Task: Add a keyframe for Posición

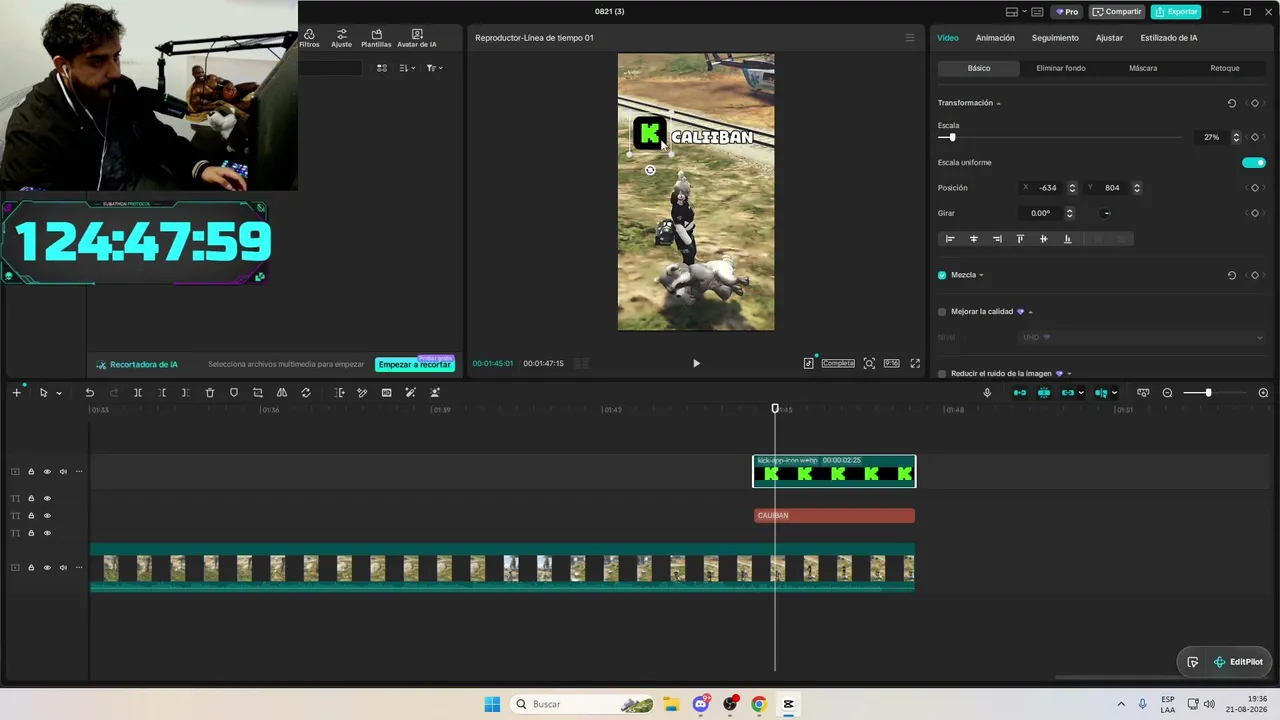Action: [1255, 188]
